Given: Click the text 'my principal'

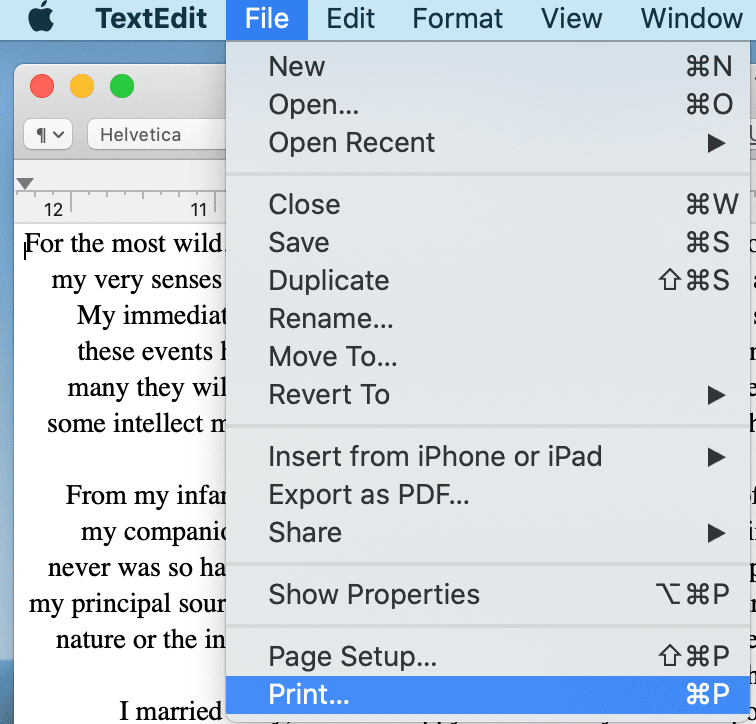Looking at the screenshot, I should point(100,604).
